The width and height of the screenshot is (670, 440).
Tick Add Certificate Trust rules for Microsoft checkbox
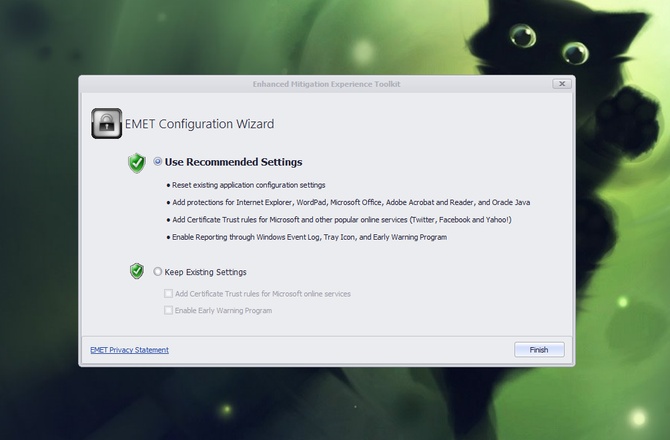coord(168,294)
